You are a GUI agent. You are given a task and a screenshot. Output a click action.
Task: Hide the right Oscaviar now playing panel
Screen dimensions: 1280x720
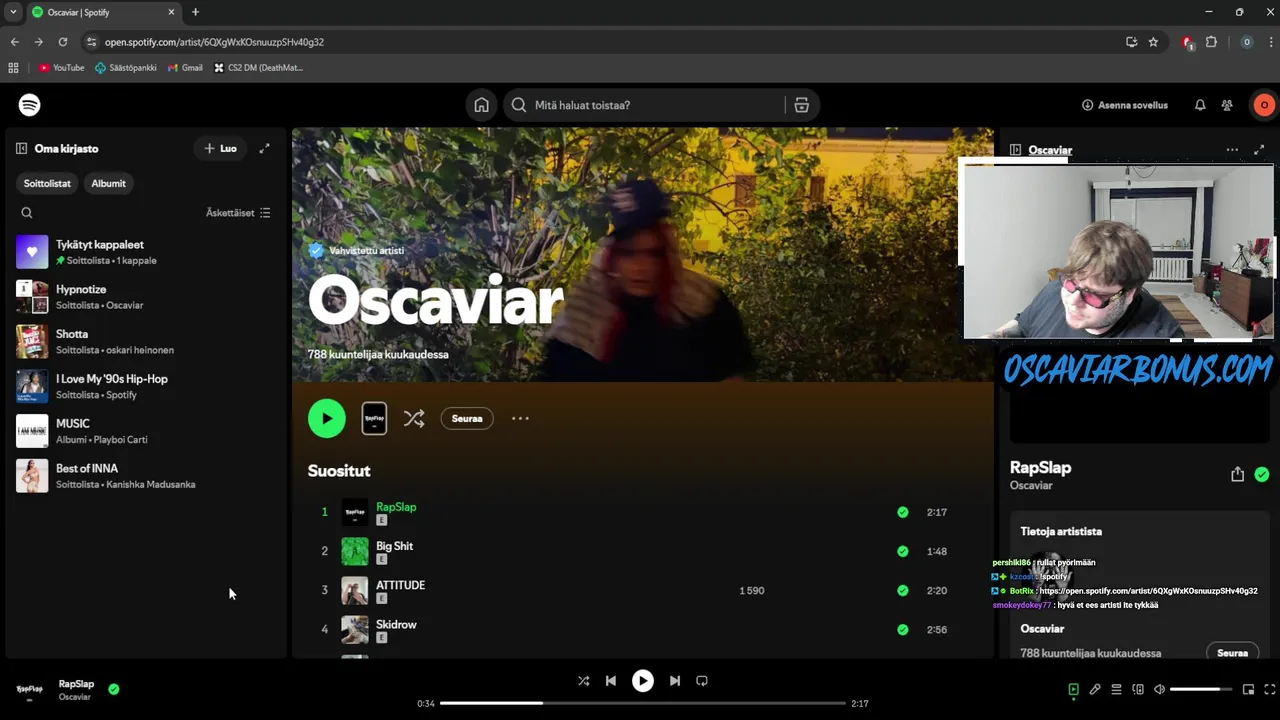coord(1016,150)
